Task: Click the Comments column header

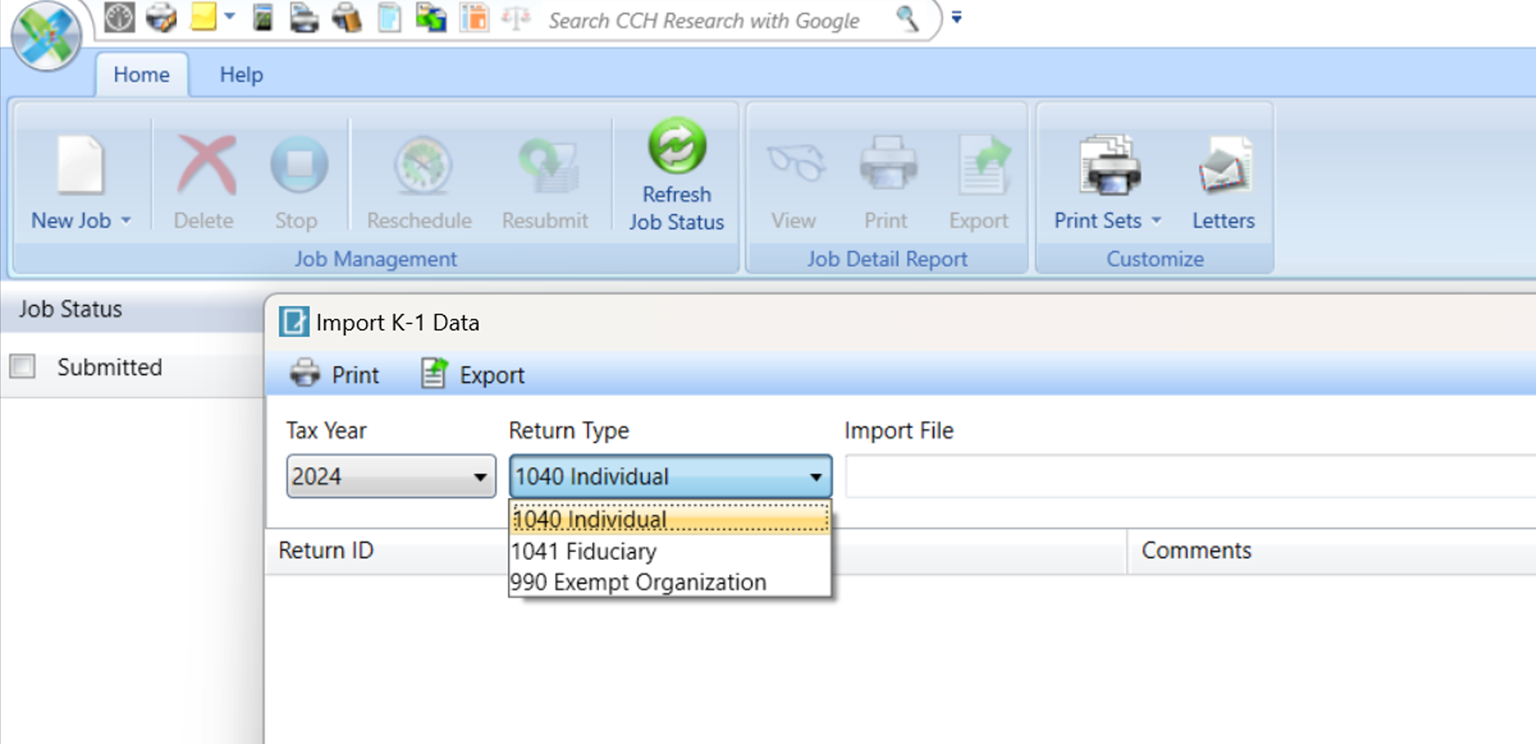Action: point(1196,551)
